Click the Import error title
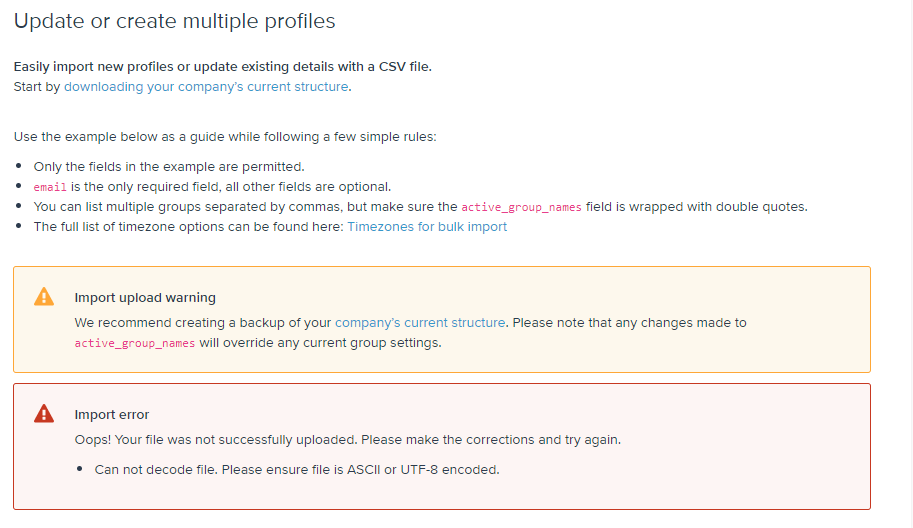The height and width of the screenshot is (528, 913). 112,414
